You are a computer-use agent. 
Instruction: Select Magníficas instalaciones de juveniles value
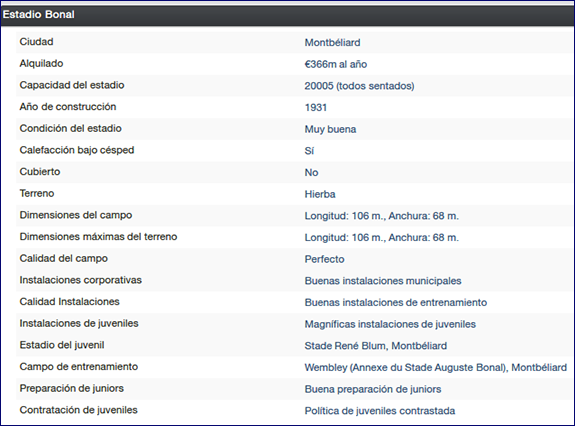coord(390,324)
